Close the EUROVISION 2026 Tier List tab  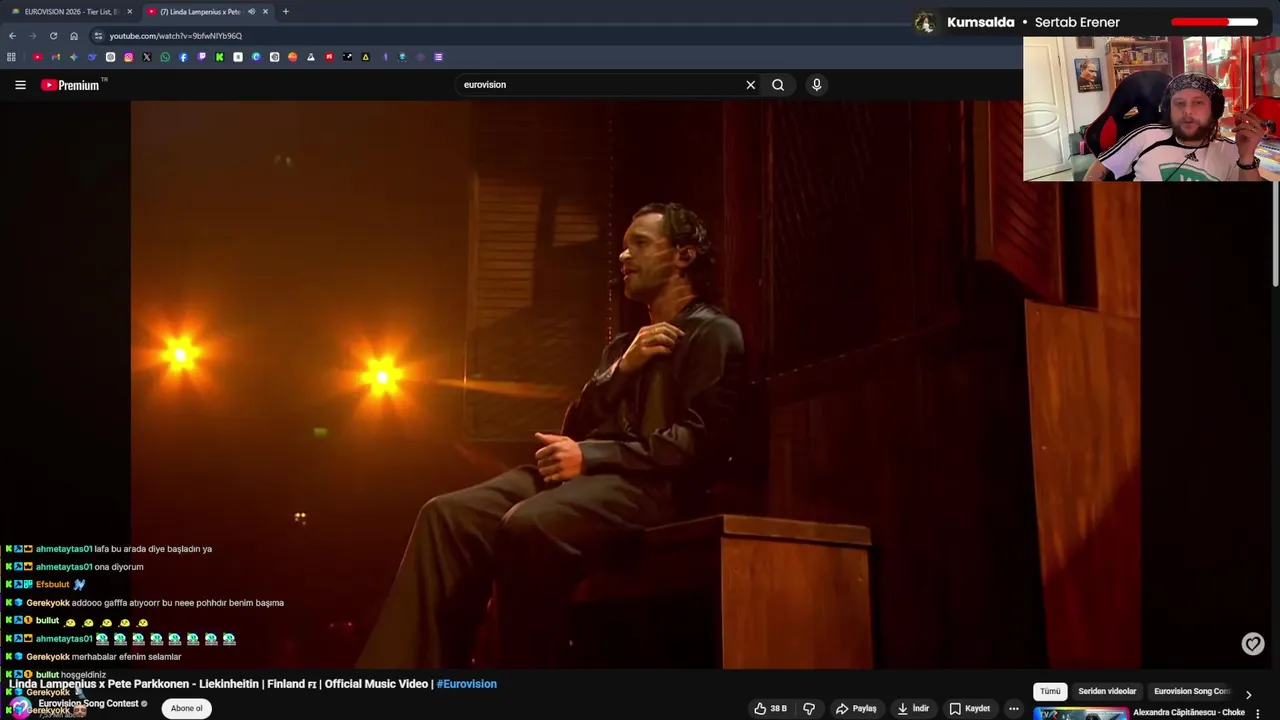(129, 12)
